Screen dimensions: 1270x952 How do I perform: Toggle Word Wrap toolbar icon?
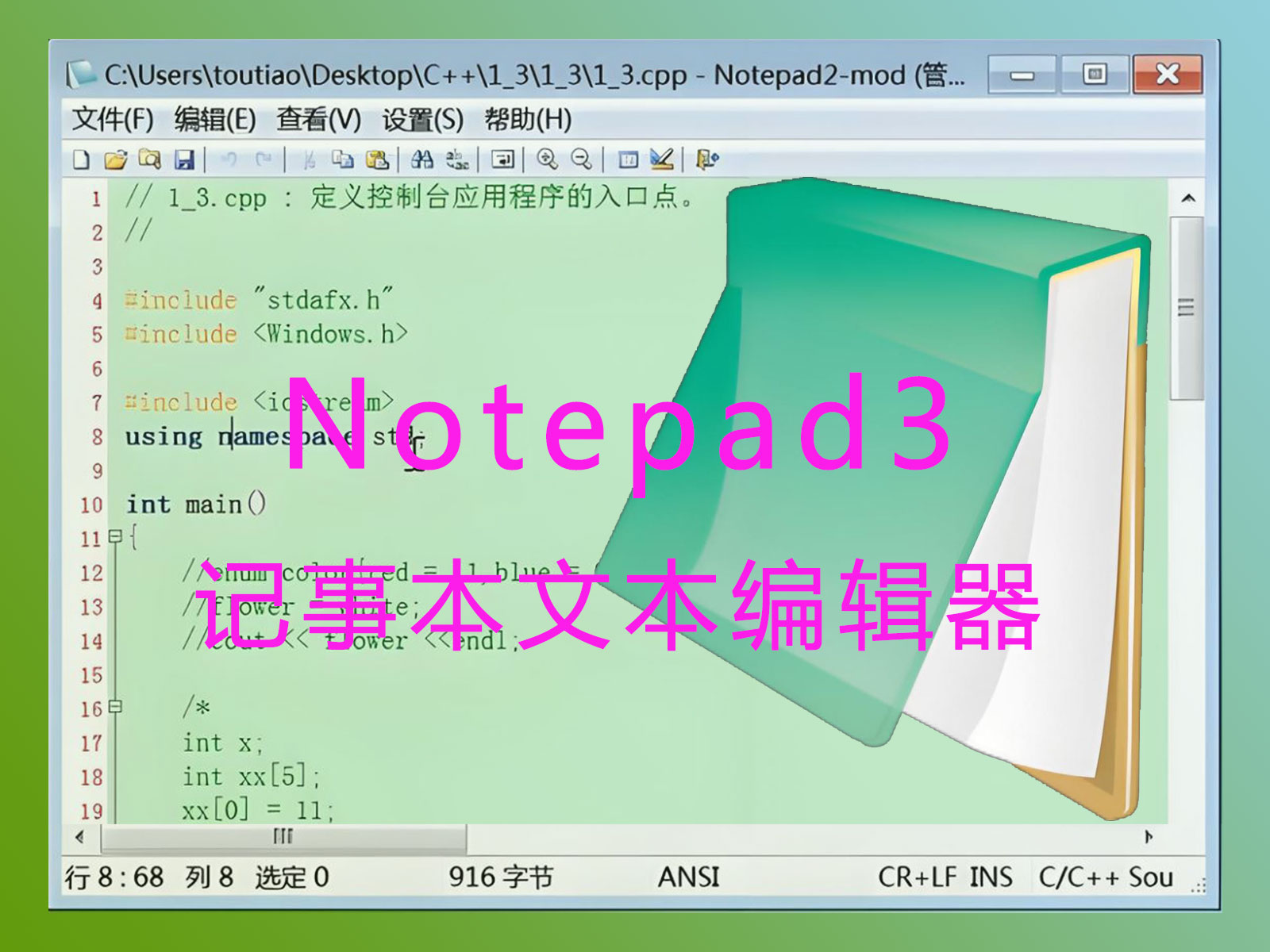pos(502,159)
